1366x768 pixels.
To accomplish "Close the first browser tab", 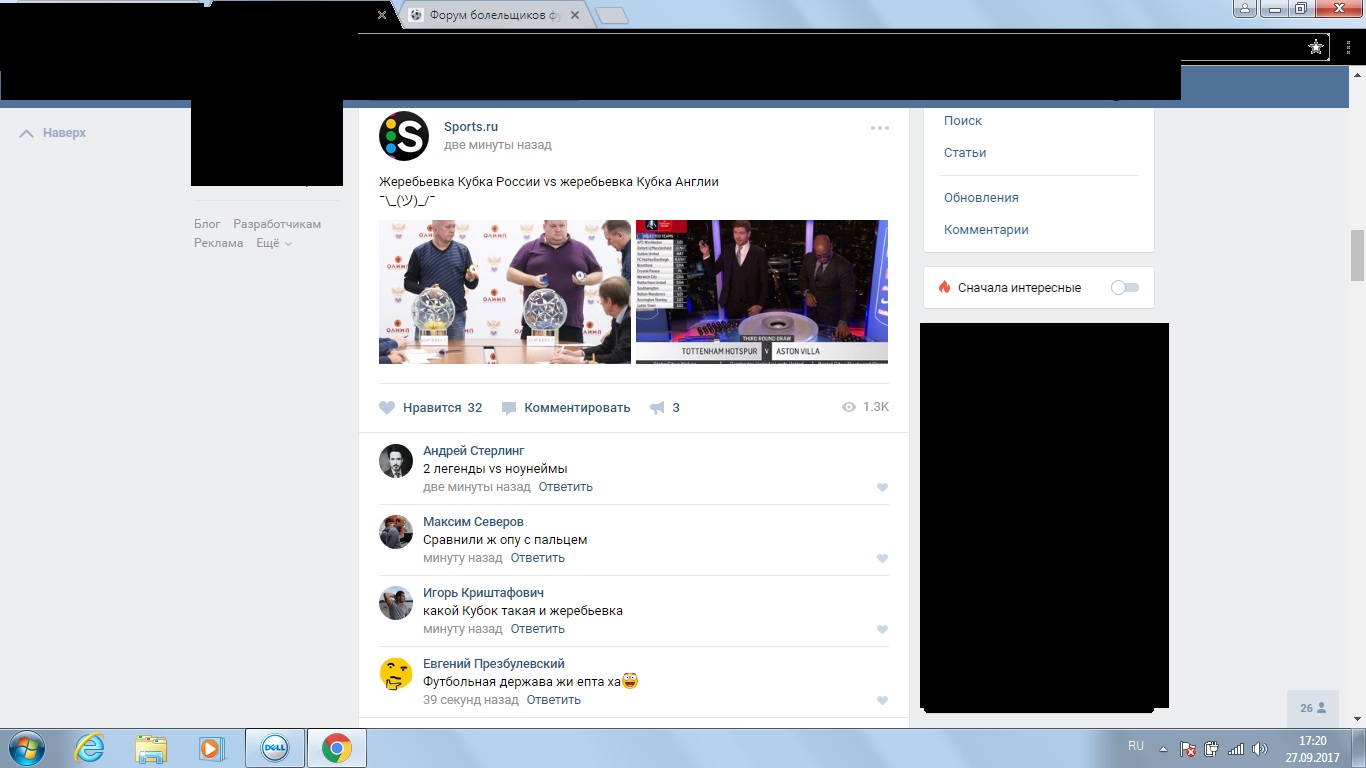I will pos(382,15).
